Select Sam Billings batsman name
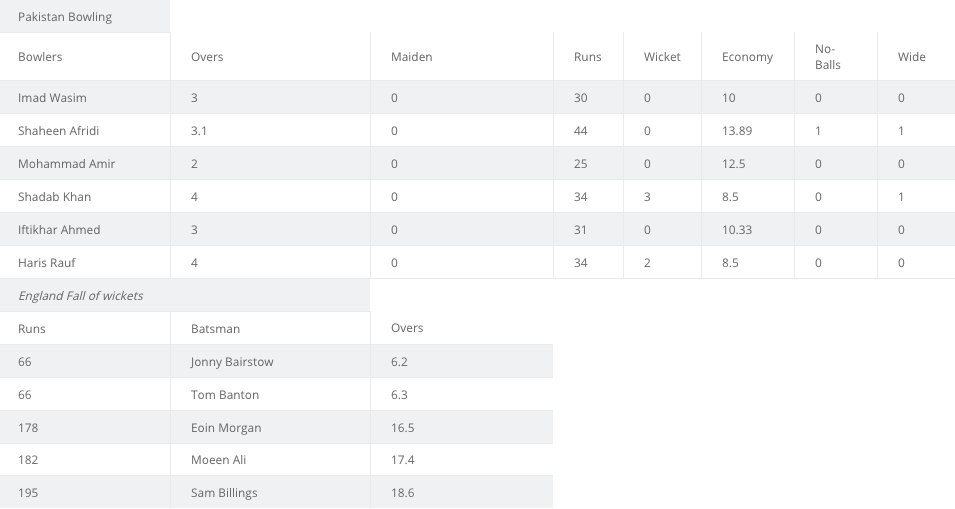Viewport: 955px width, 509px height. (x=224, y=493)
